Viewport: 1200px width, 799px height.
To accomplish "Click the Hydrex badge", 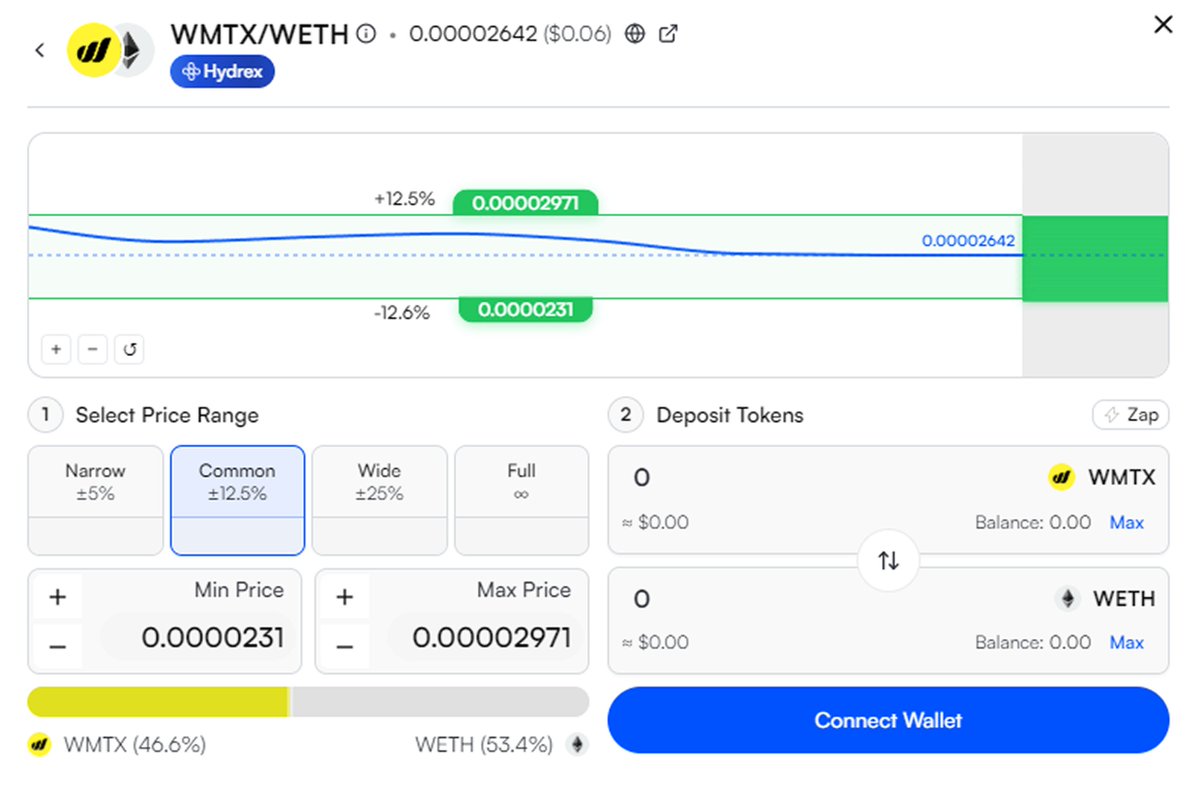I will (222, 72).
